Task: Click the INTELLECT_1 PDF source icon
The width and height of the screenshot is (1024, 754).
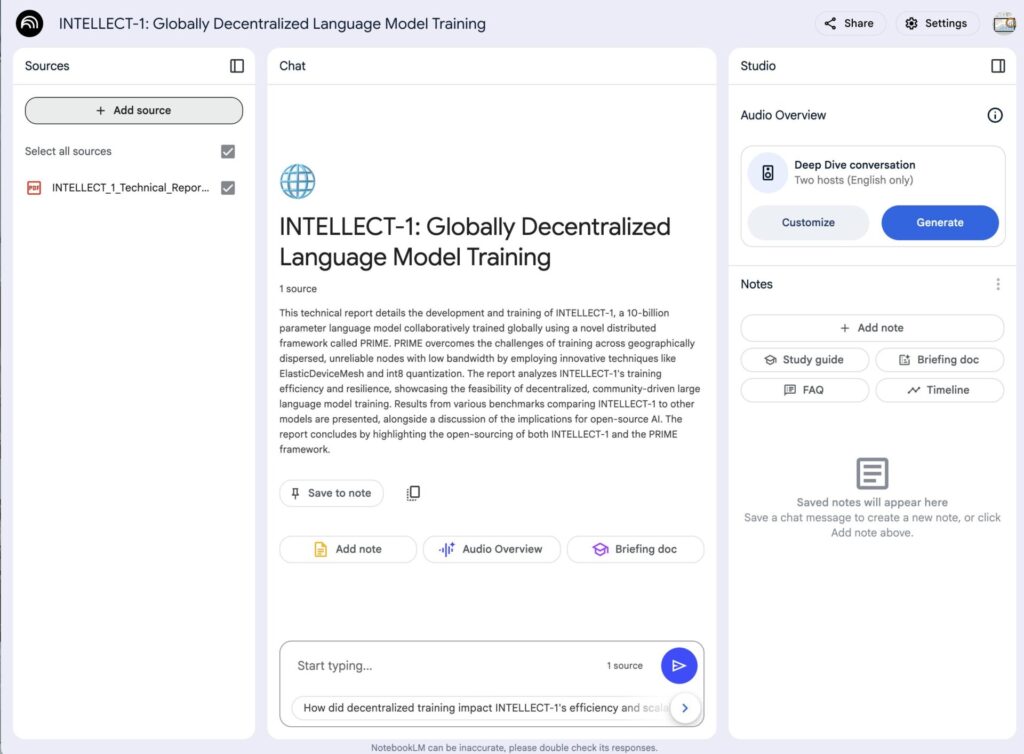Action: 34,188
